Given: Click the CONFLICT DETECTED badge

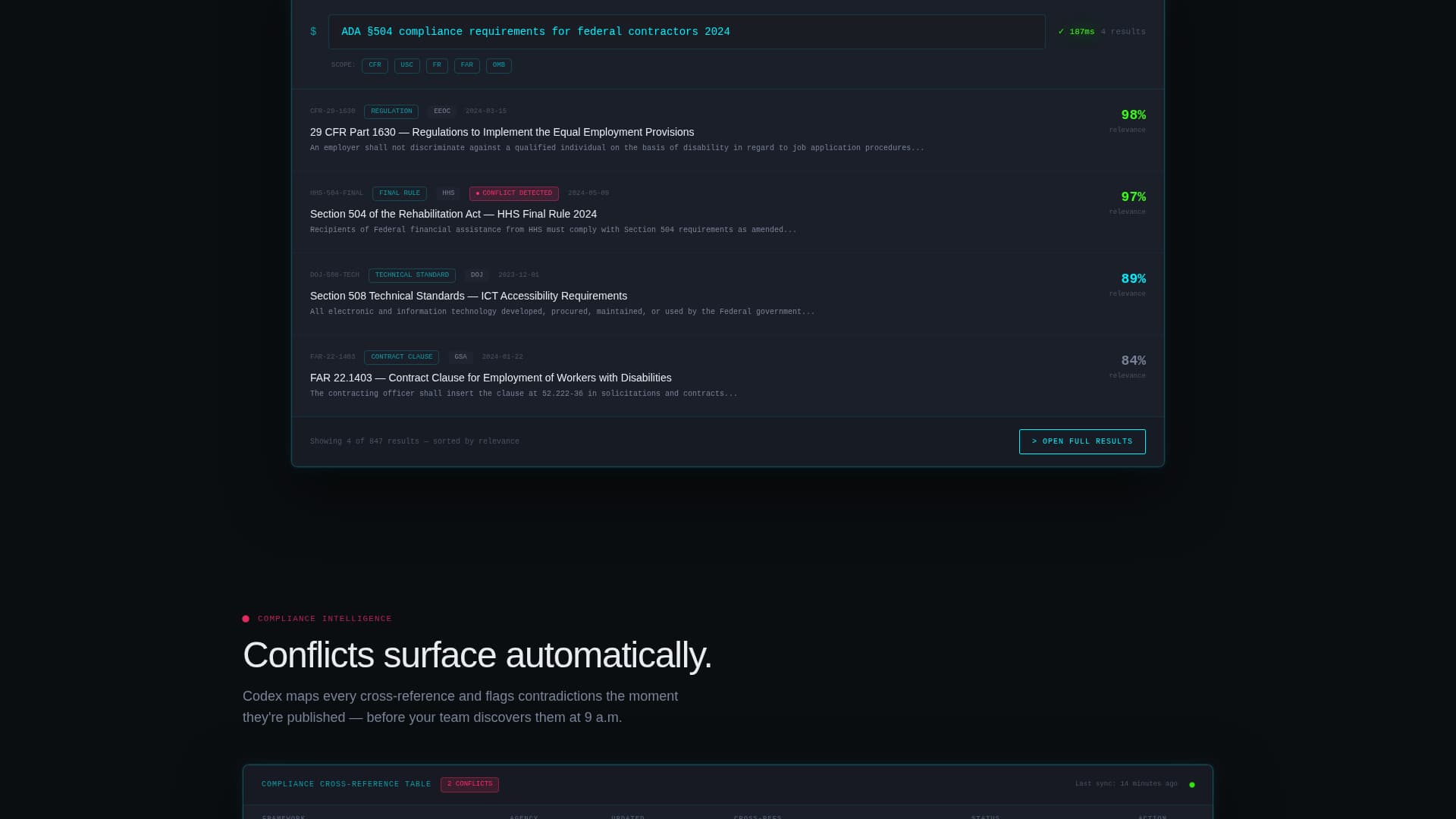Looking at the screenshot, I should (x=514, y=193).
